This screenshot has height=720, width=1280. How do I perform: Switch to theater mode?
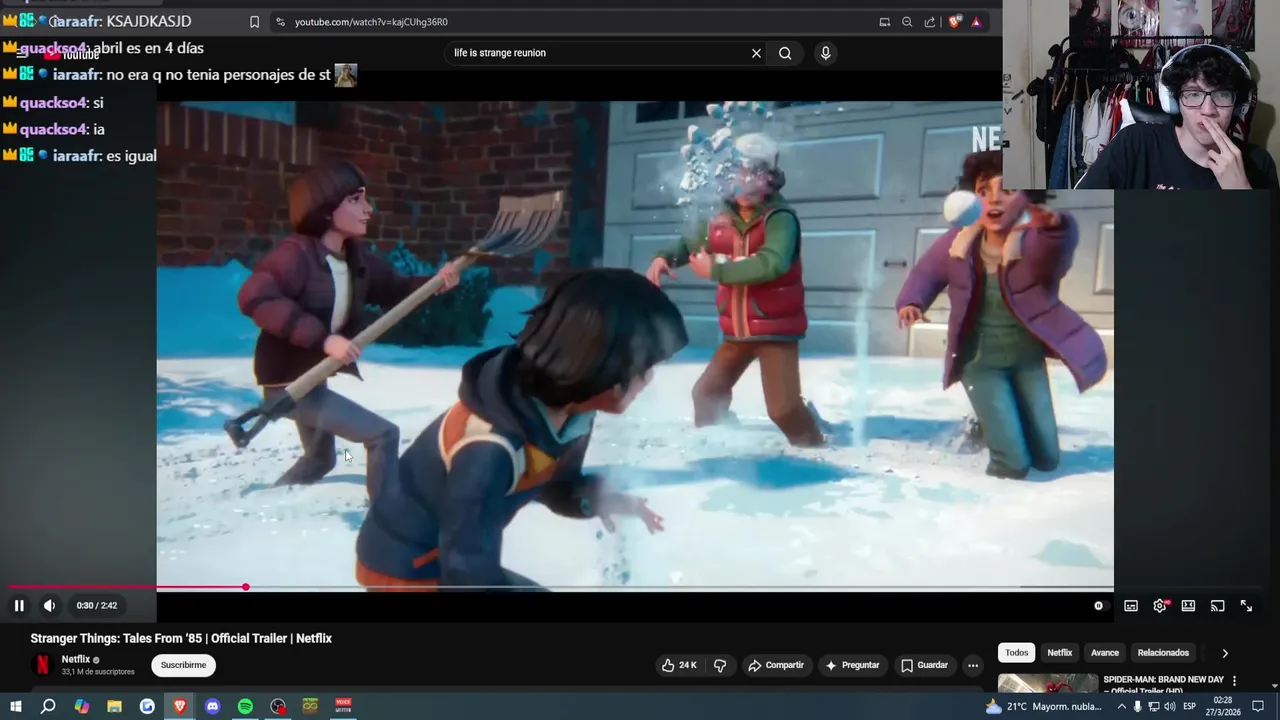(x=1188, y=605)
